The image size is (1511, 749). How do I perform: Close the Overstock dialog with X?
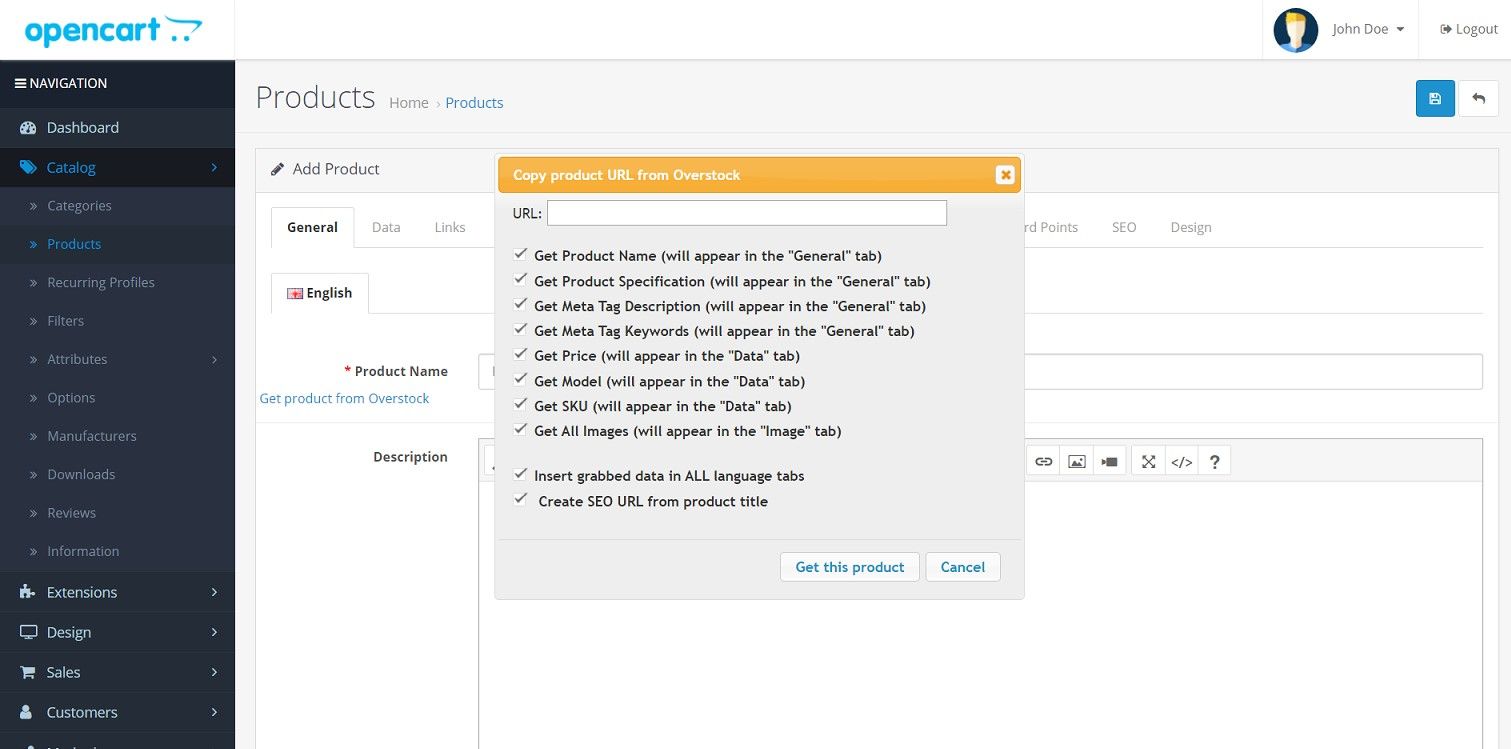tap(1005, 175)
